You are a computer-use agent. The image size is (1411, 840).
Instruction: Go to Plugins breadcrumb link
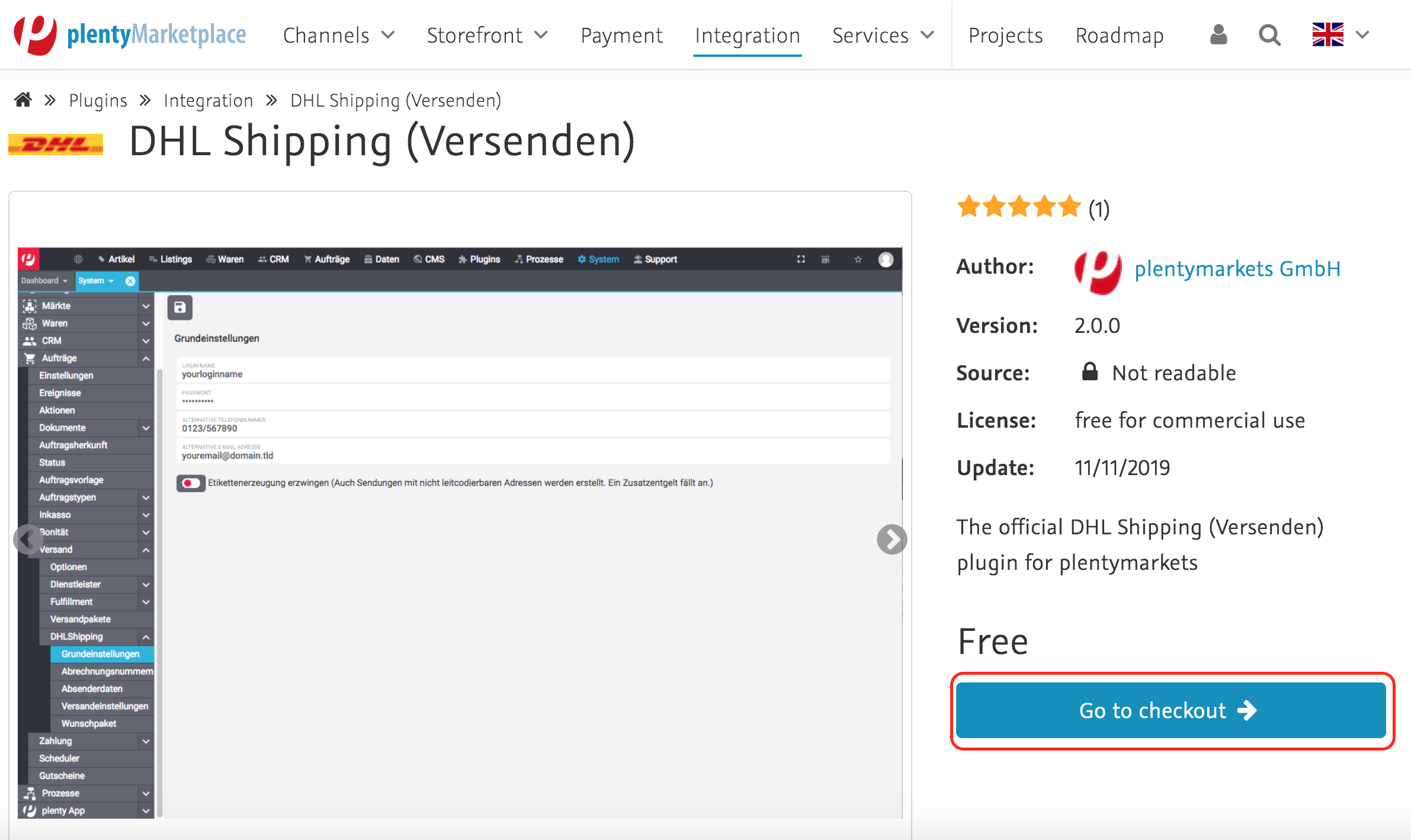click(98, 100)
